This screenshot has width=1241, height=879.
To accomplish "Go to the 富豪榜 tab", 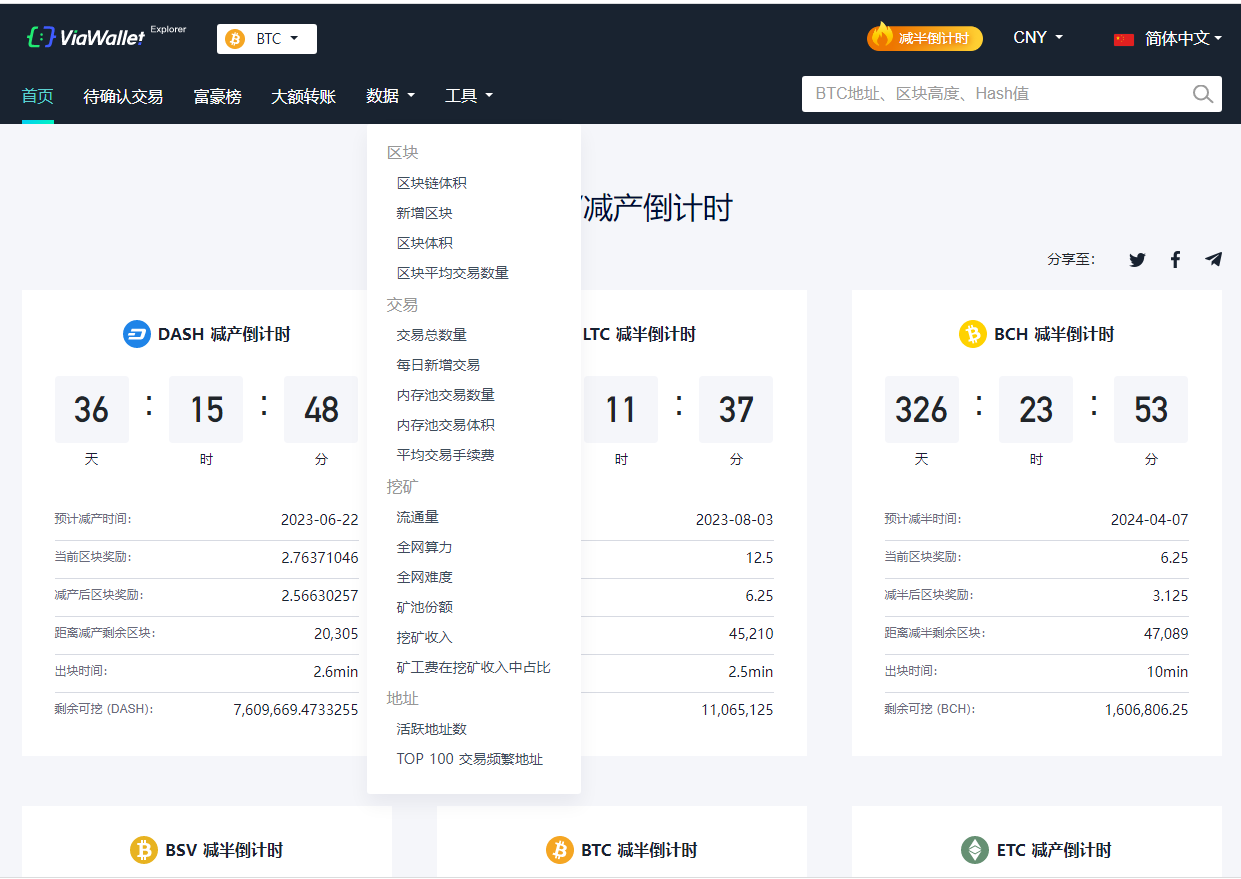I will pyautogui.click(x=217, y=97).
